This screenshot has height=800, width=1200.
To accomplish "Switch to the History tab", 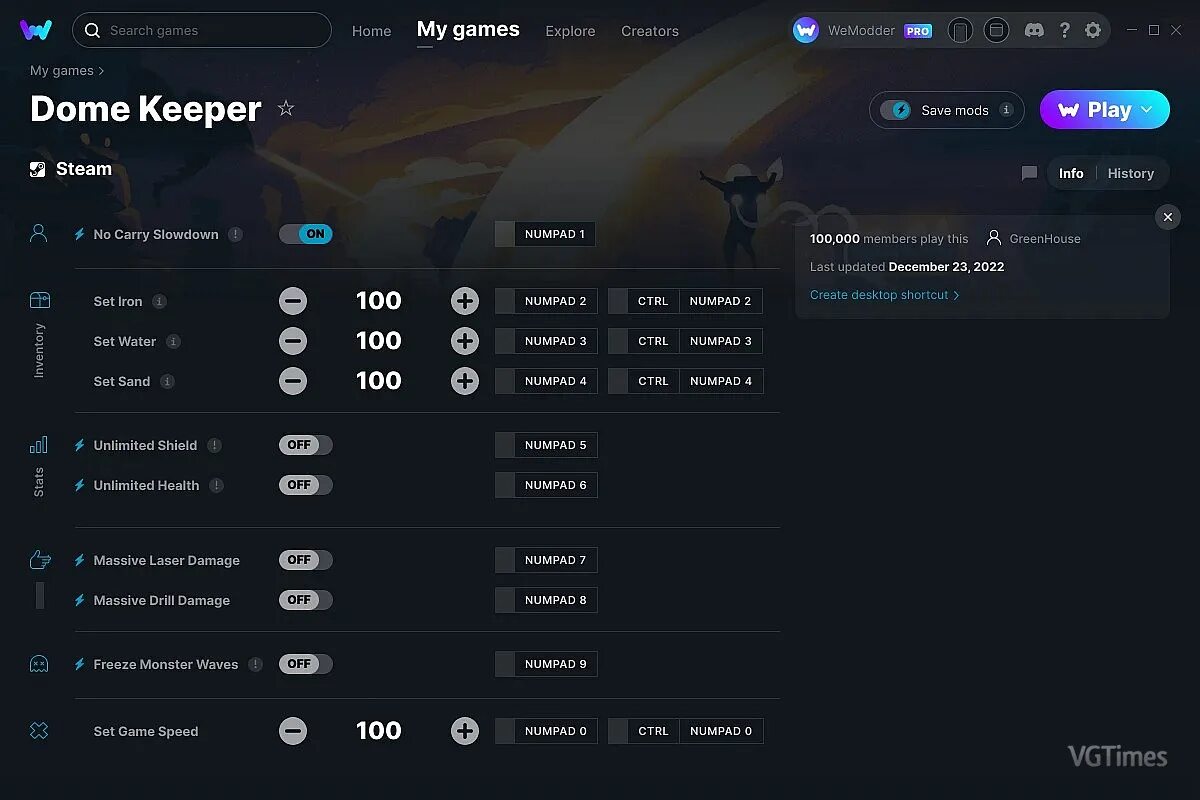I will 1131,173.
